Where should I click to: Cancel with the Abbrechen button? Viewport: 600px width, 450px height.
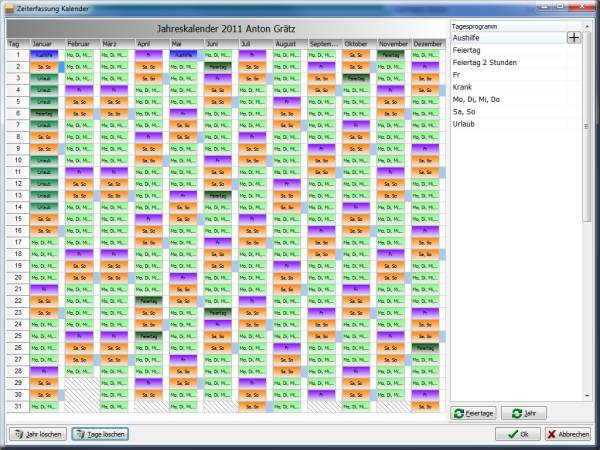[568, 434]
